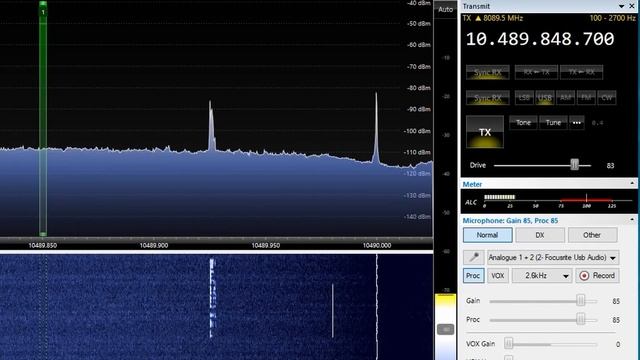This screenshot has height=360, width=640.
Task: Open the three-dots more options button
Action: [577, 122]
